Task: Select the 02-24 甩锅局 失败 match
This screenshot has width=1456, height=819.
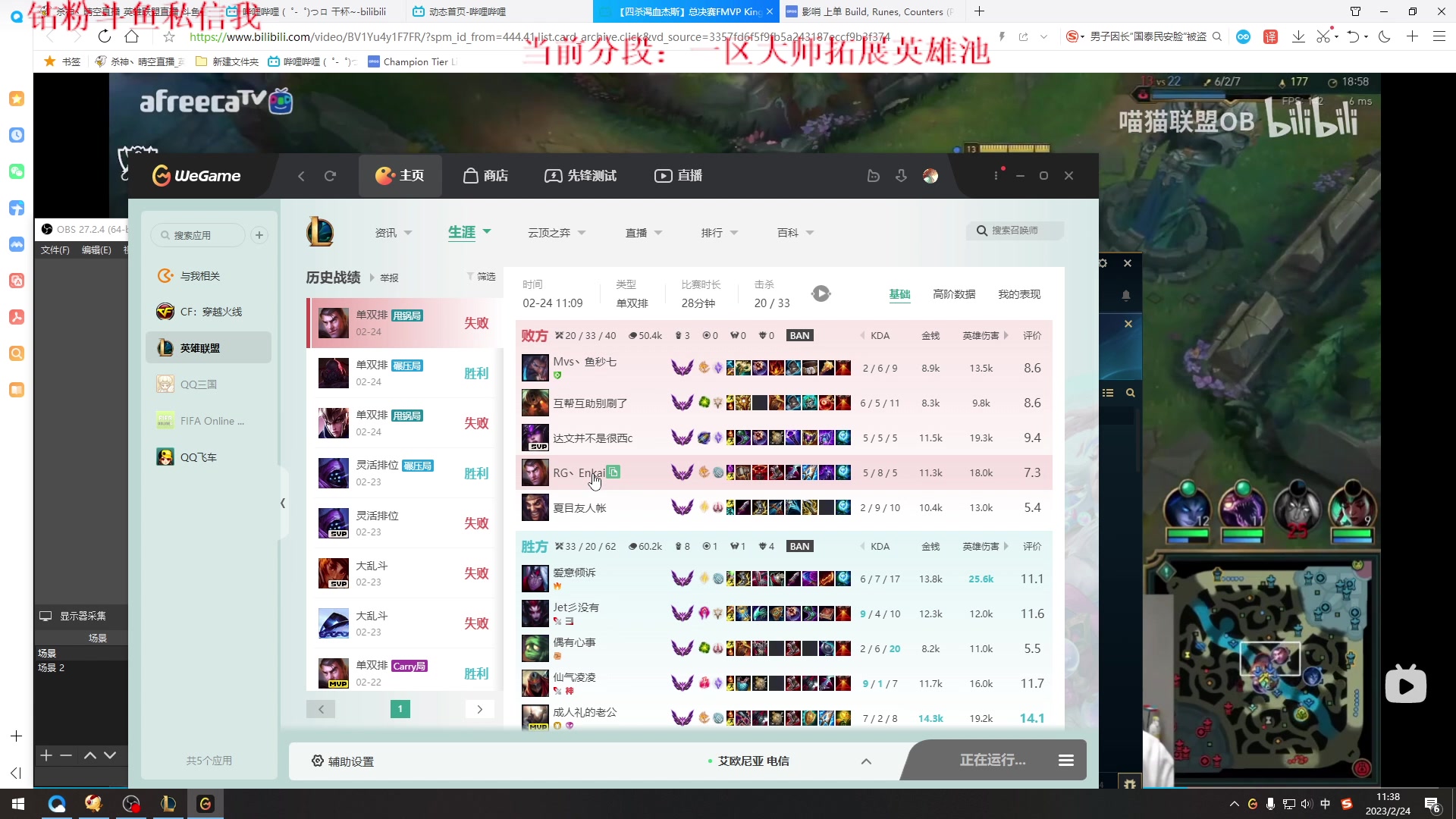Action: [x=403, y=323]
